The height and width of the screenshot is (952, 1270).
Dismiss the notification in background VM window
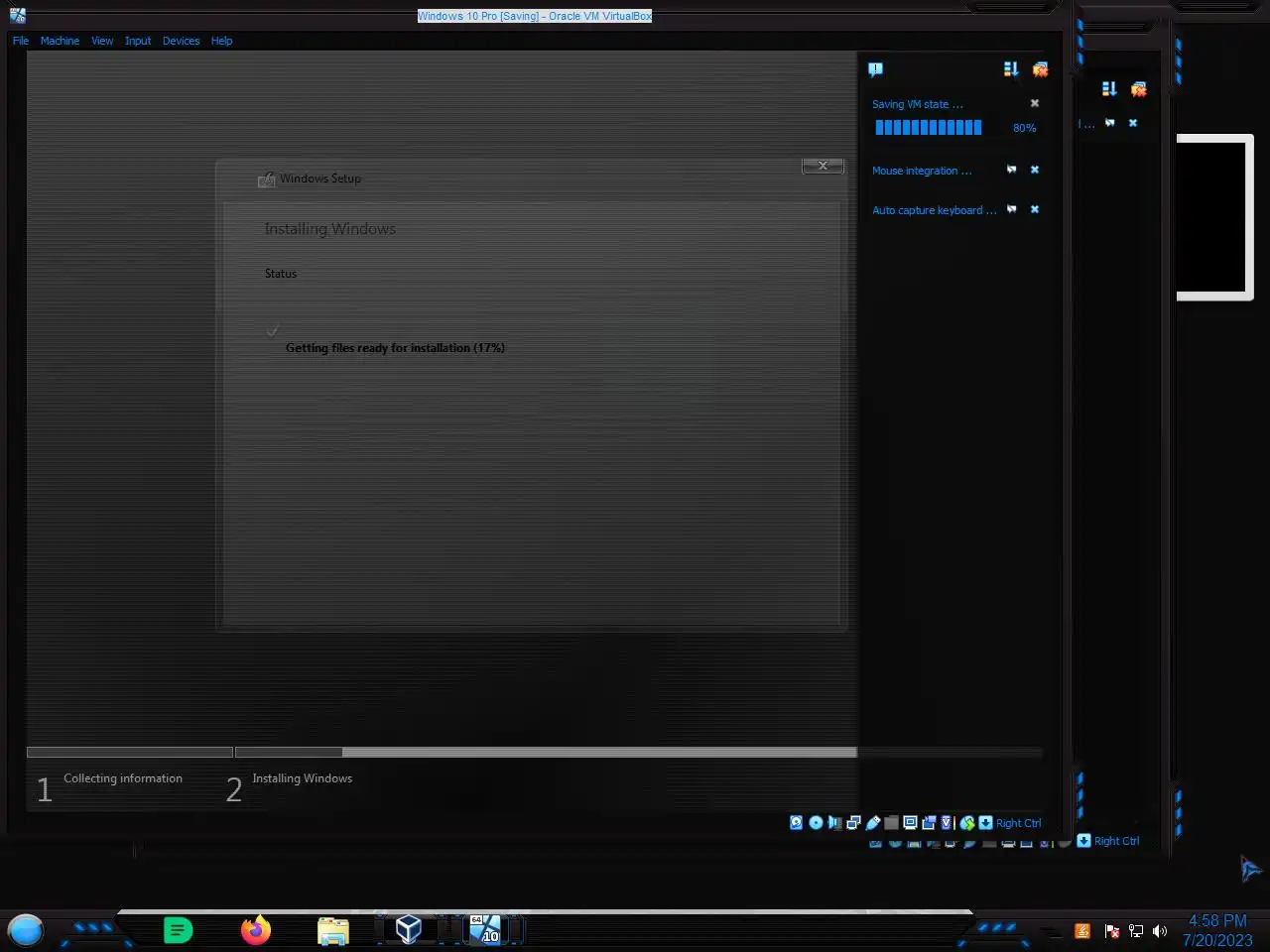click(x=1133, y=123)
